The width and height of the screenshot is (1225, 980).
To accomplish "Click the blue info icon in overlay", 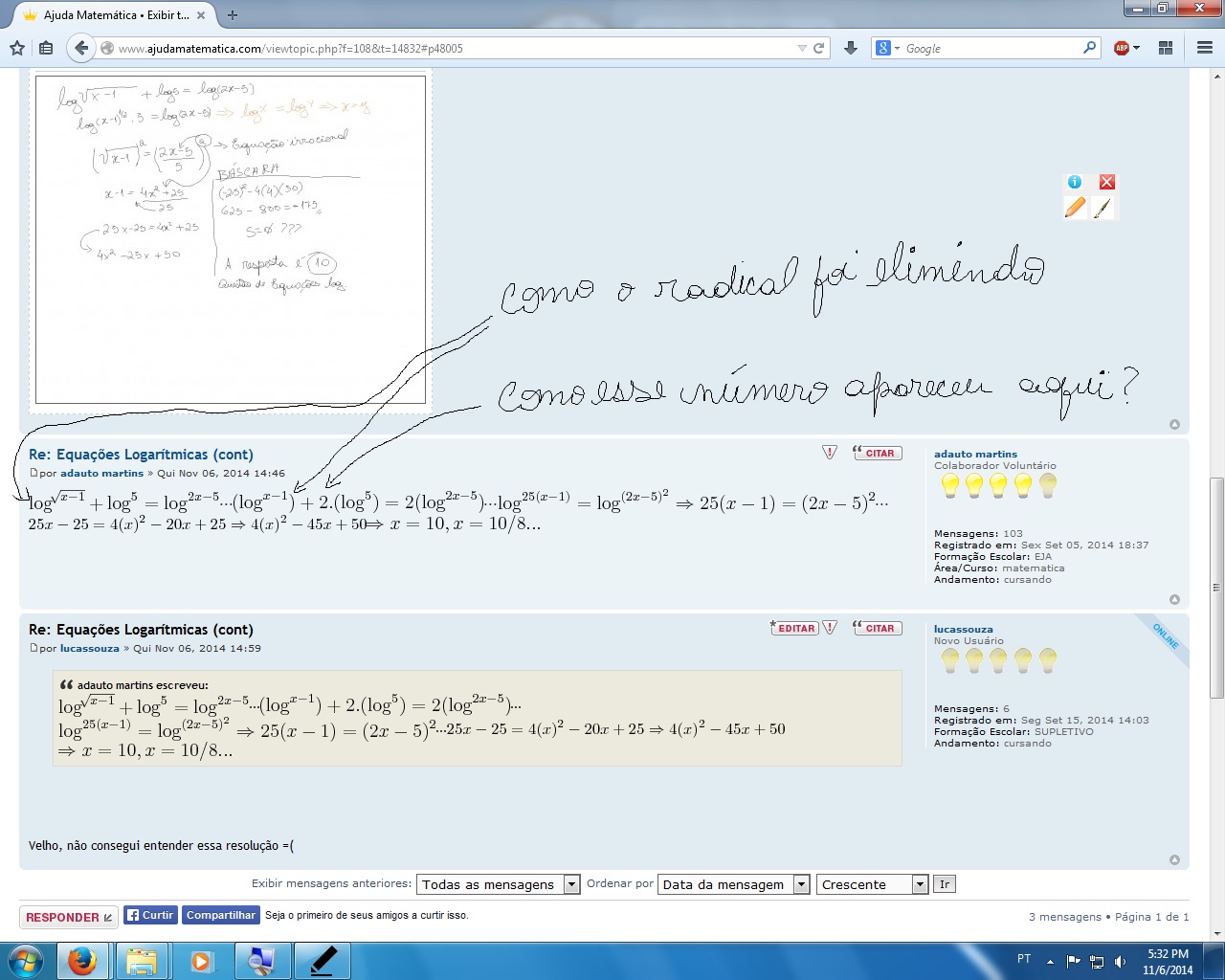I will click(1075, 182).
